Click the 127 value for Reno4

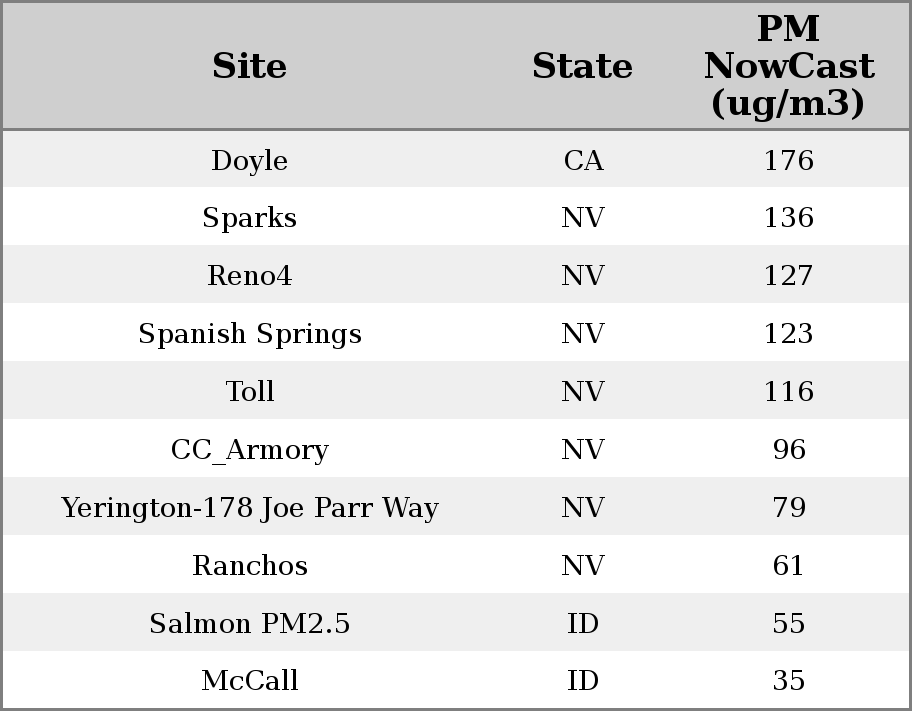click(x=788, y=276)
